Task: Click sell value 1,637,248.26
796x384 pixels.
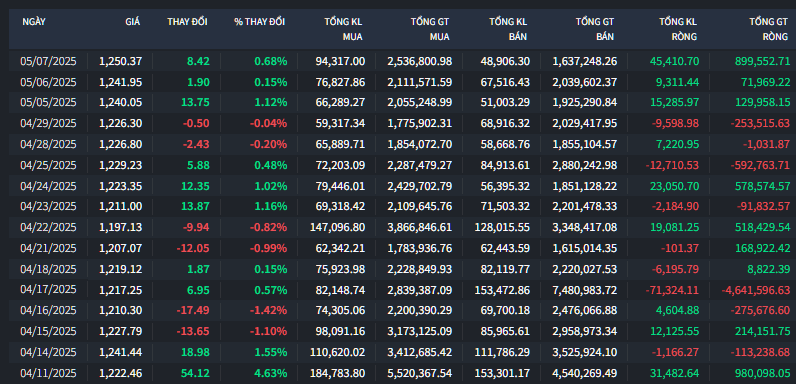Action: [585, 61]
